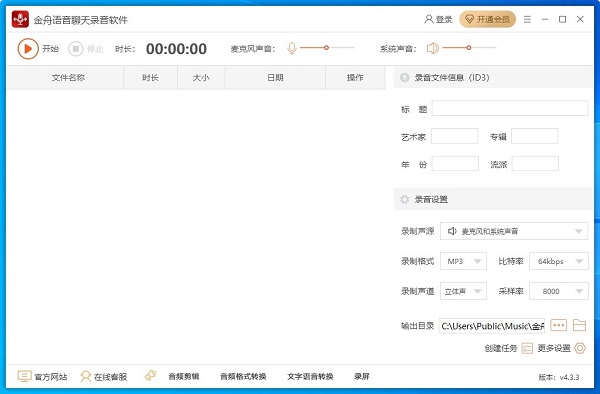This screenshot has width=600, height=394.
Task: Open the 录制声道 立体声 dropdown
Action: click(463, 291)
